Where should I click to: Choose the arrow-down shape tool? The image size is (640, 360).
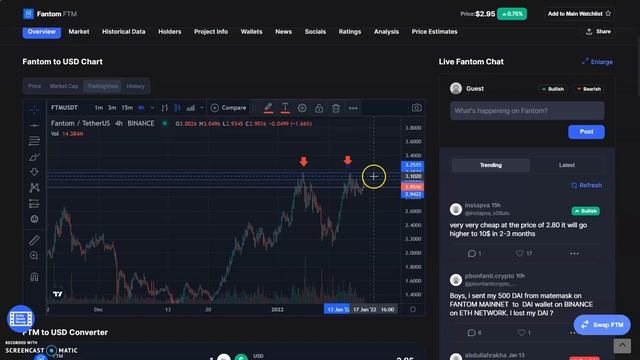pyautogui.click(x=34, y=172)
